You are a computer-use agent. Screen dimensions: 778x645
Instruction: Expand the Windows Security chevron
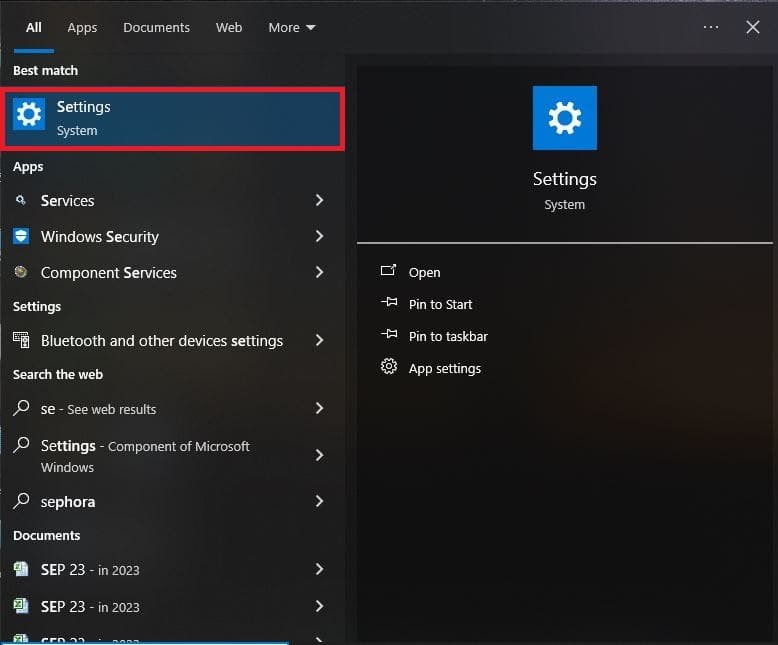pos(319,237)
